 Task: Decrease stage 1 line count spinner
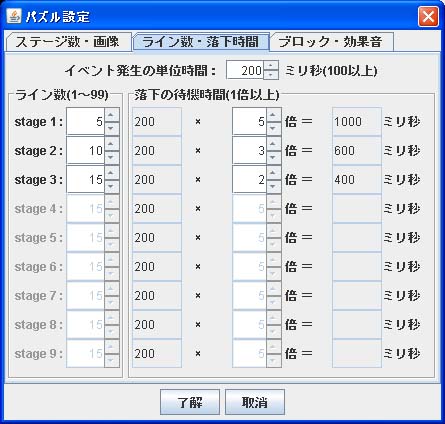coord(112,128)
